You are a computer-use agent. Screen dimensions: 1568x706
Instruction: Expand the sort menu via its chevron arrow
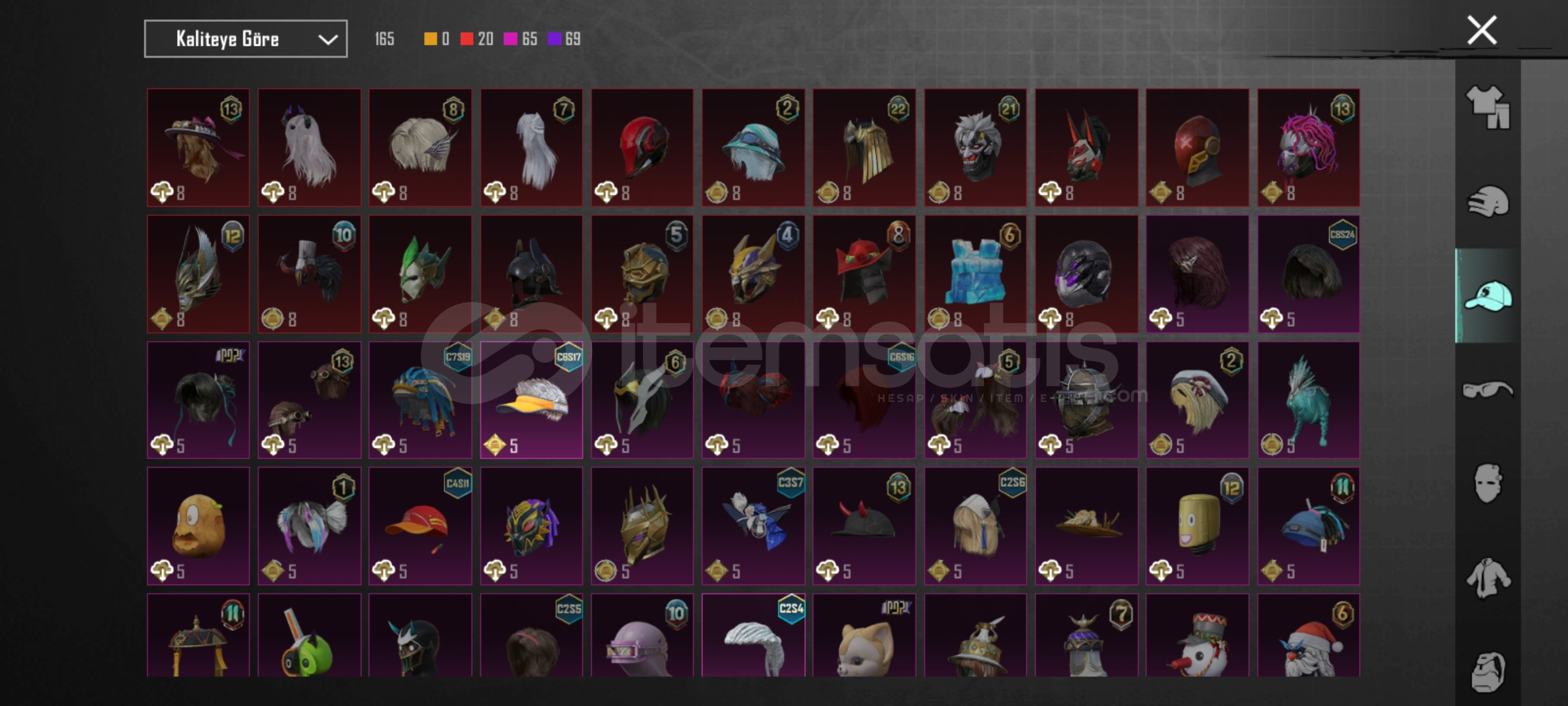328,40
